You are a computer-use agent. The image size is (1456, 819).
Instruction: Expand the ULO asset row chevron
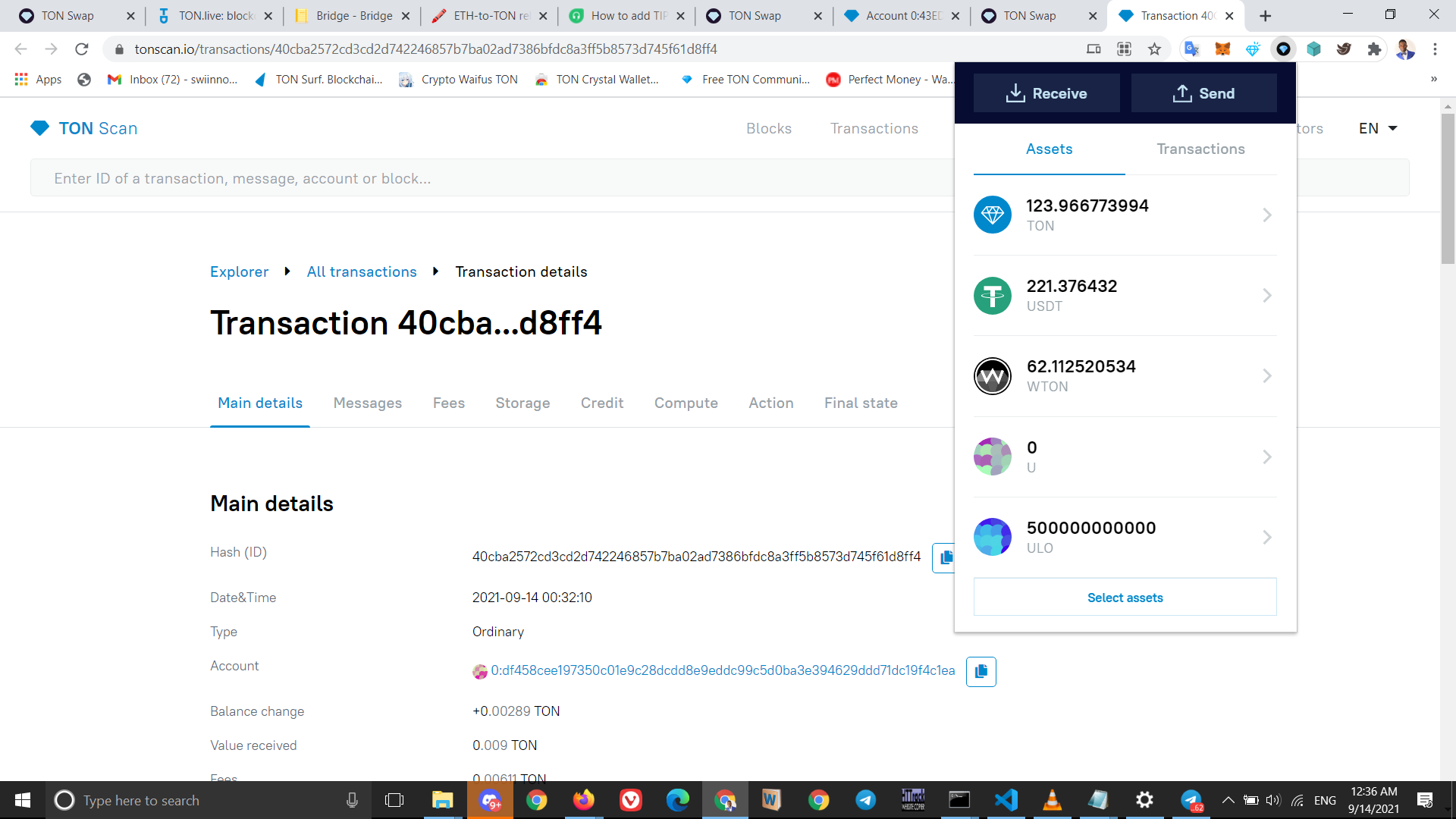pyautogui.click(x=1267, y=537)
